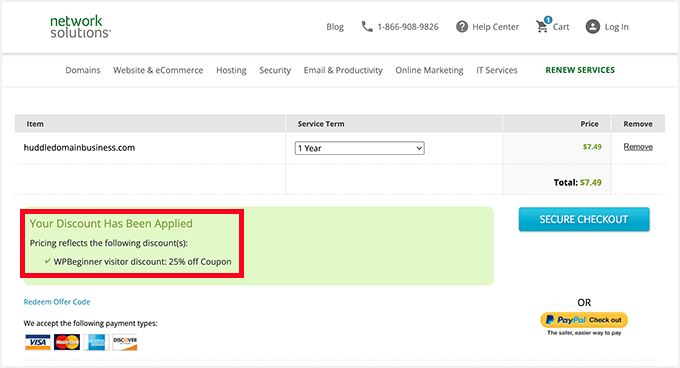This screenshot has width=680, height=368.
Task: Click the Total: $7.49 amount
Action: click(x=577, y=182)
